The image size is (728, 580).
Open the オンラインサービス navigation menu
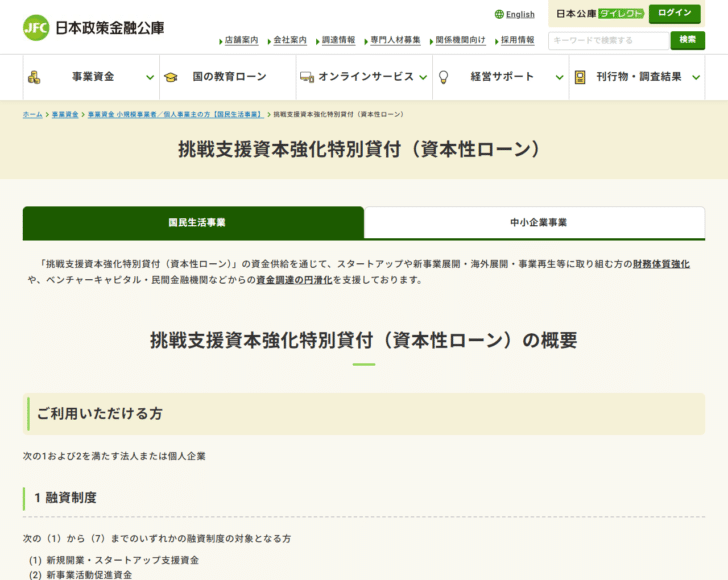(364, 77)
